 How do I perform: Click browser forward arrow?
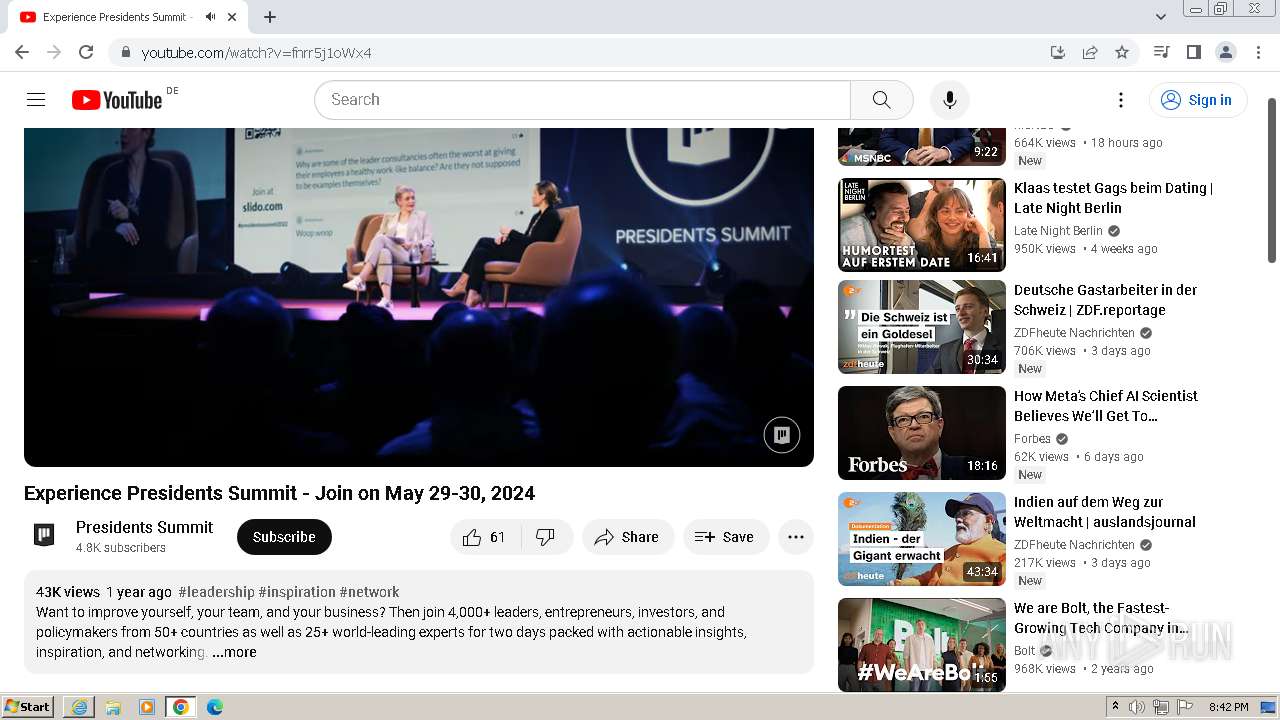pos(54,52)
